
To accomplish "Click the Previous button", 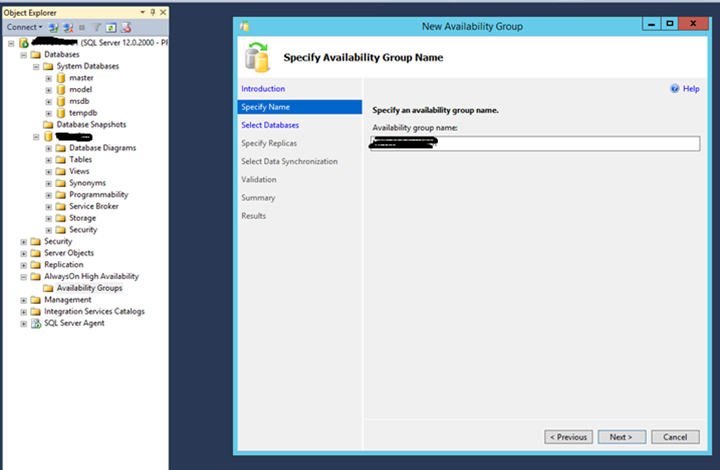I will tap(567, 437).
